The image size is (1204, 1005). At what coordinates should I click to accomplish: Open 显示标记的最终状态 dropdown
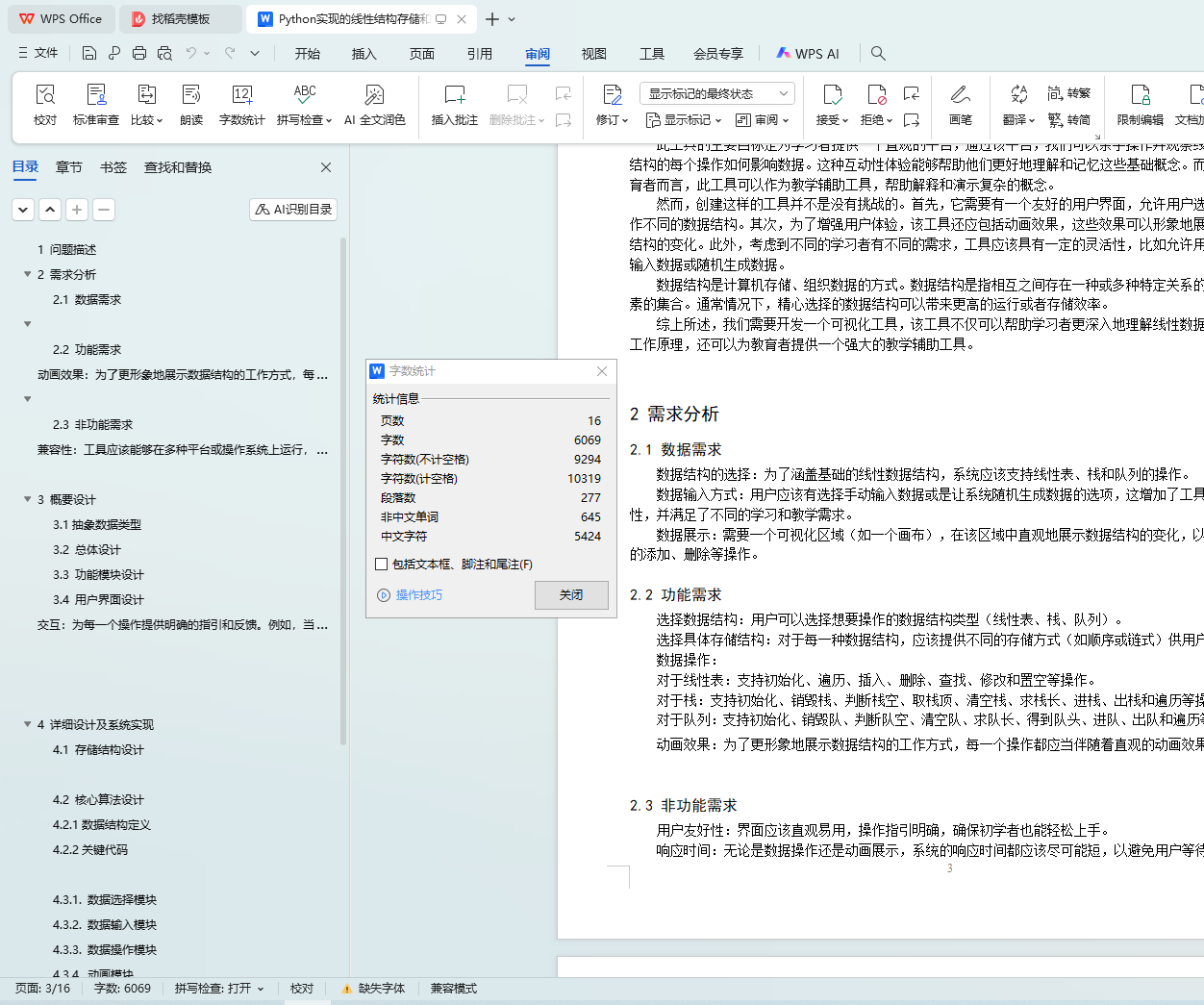click(x=717, y=93)
